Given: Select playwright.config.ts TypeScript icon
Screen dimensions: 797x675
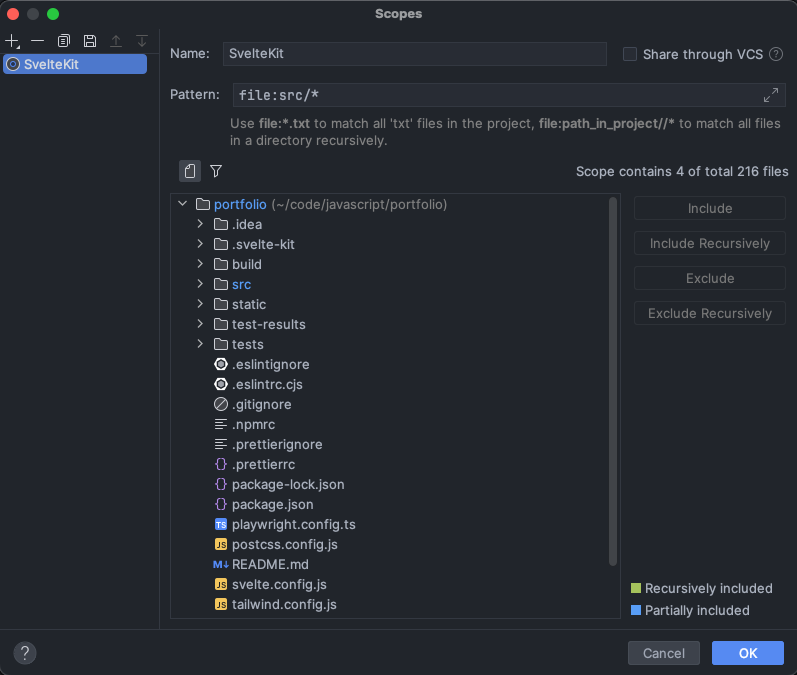Looking at the screenshot, I should tap(221, 525).
